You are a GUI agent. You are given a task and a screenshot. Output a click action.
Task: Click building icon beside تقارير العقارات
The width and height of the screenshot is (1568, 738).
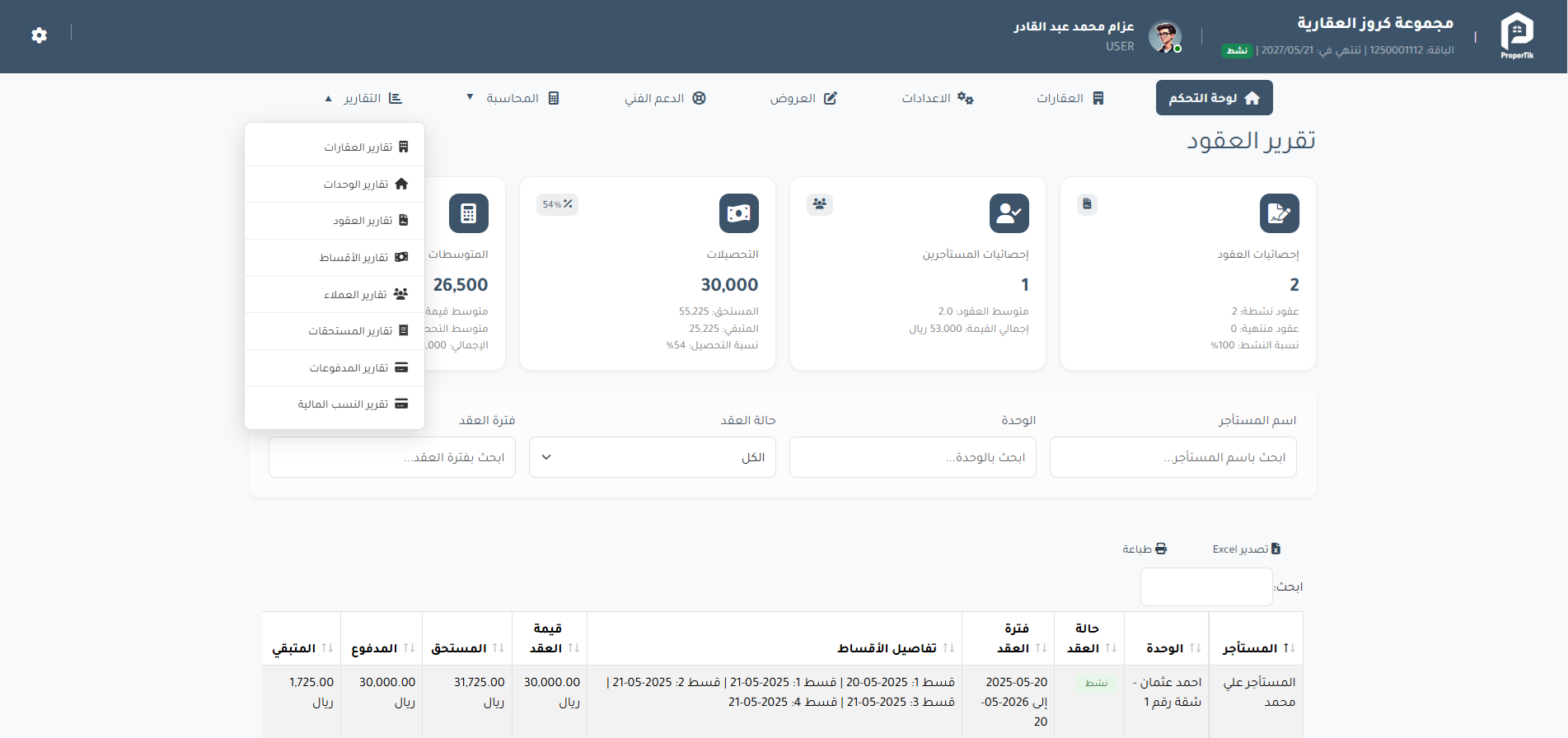tap(403, 147)
